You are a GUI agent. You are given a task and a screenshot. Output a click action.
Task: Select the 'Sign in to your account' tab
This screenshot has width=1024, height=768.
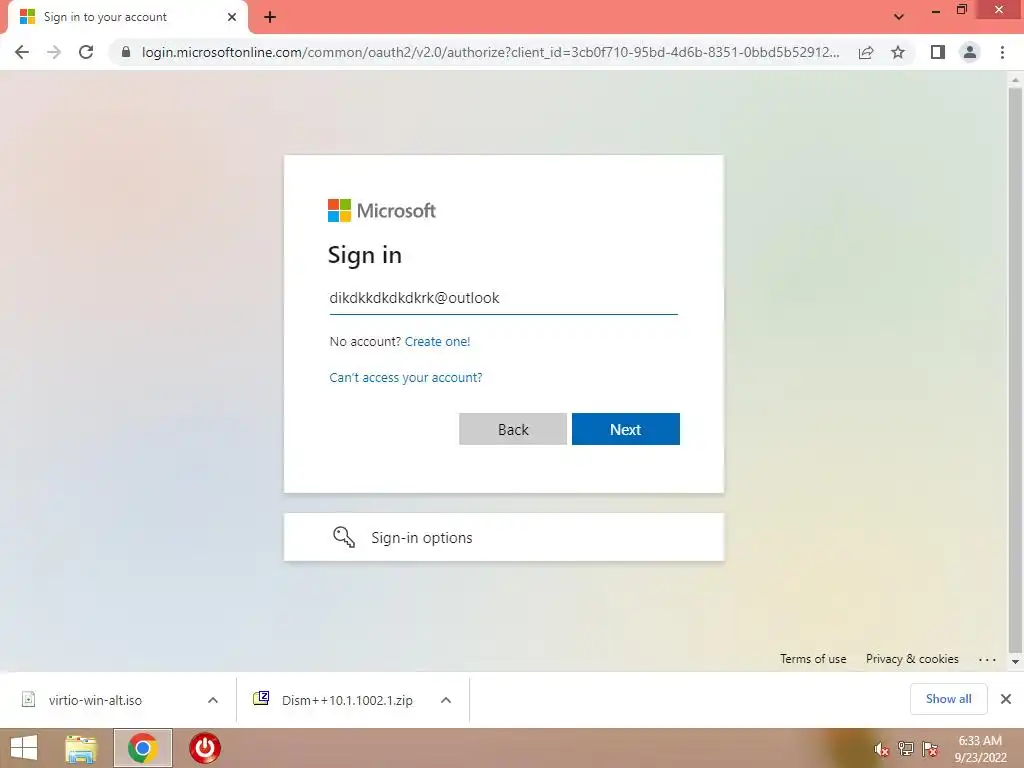pyautogui.click(x=127, y=17)
